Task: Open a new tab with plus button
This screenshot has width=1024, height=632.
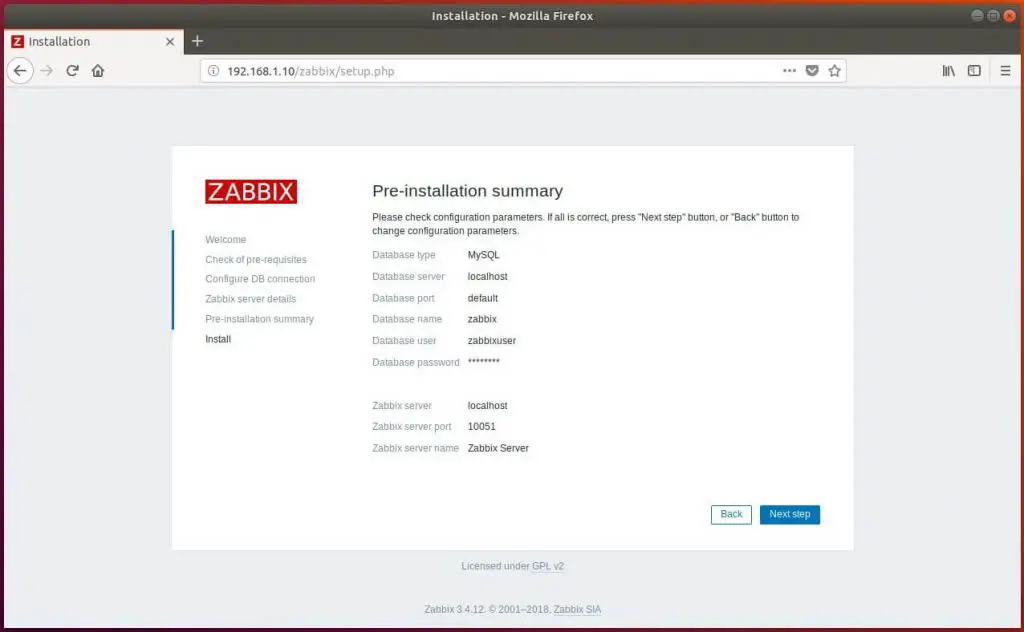Action: (197, 41)
